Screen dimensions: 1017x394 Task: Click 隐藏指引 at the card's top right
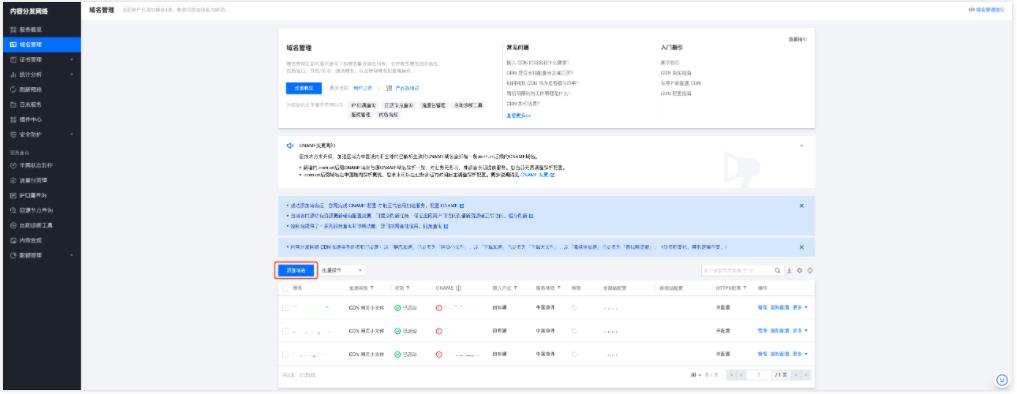coord(797,40)
